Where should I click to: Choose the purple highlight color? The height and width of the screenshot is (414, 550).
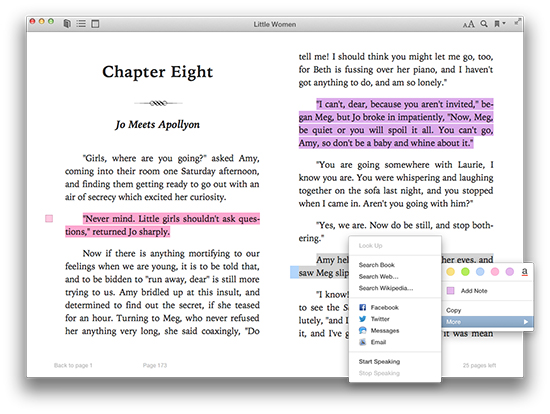(510, 272)
